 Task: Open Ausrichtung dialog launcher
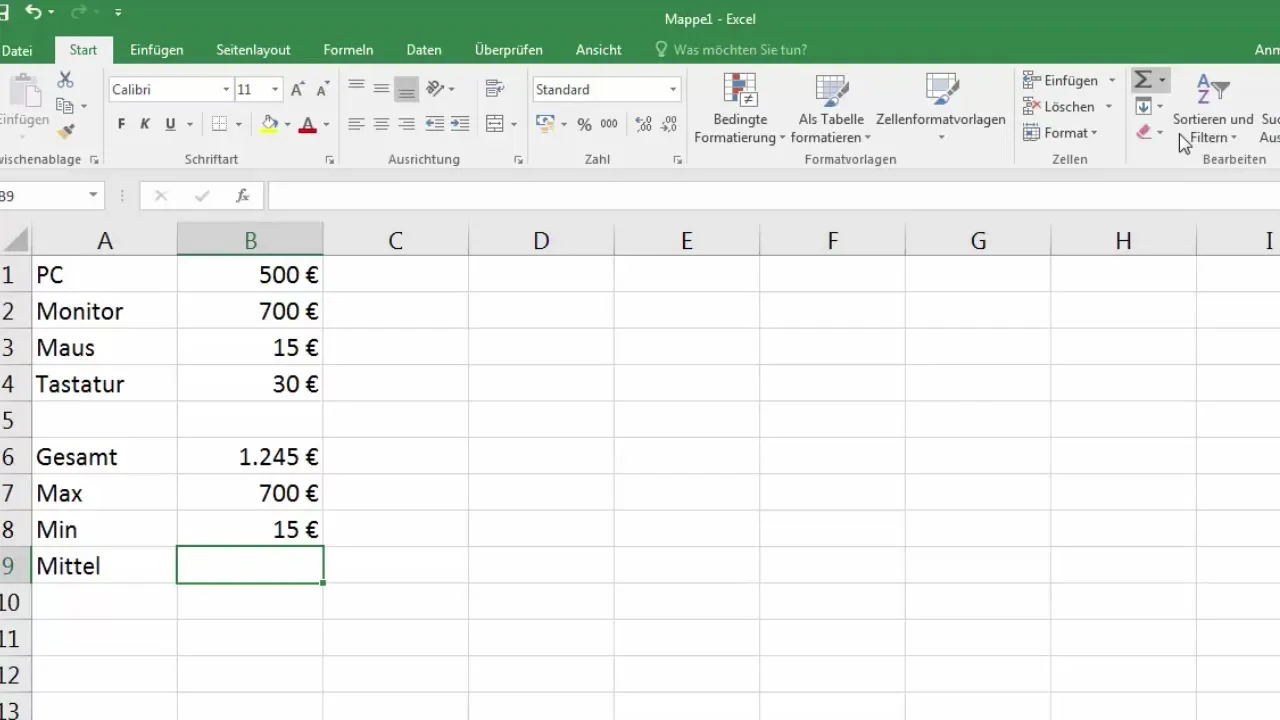click(x=518, y=160)
